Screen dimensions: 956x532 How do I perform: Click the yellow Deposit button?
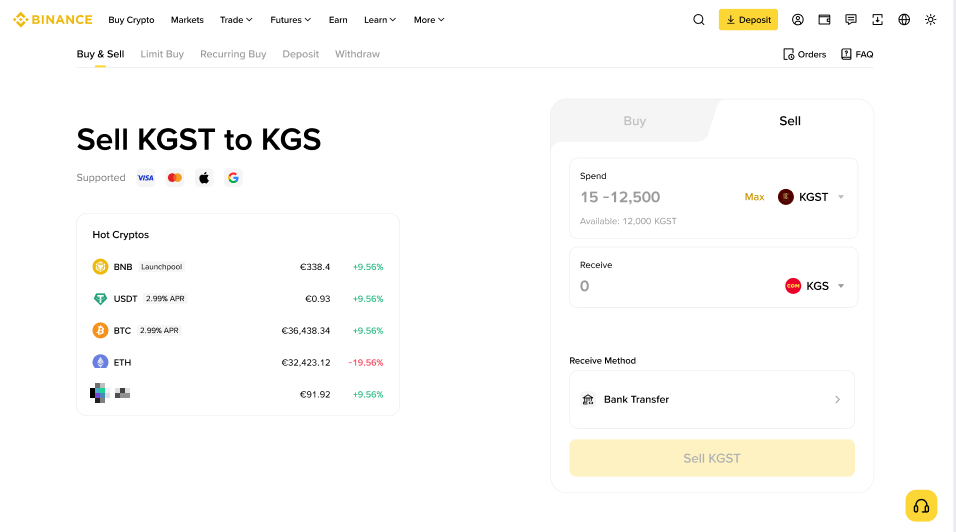click(x=748, y=20)
